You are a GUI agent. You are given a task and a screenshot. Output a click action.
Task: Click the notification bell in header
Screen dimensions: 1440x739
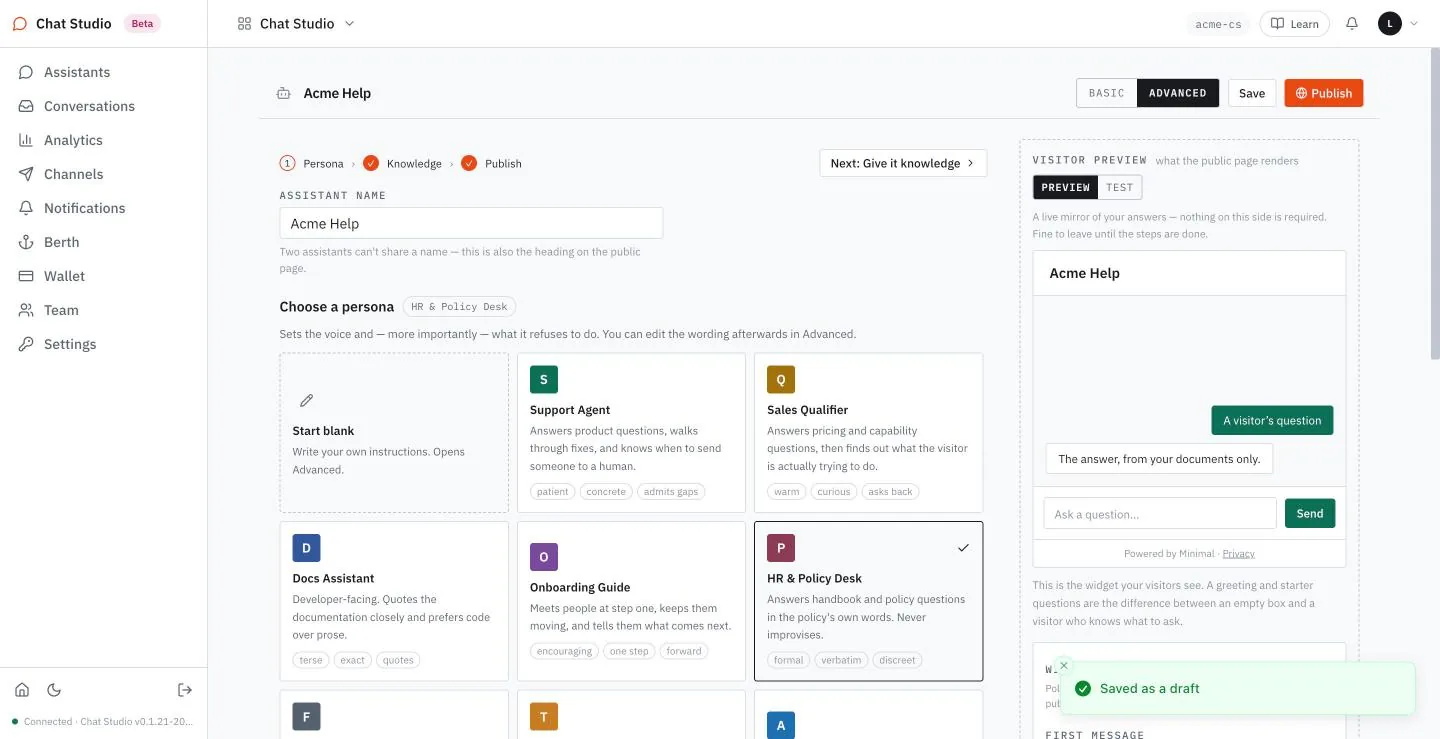point(1352,24)
